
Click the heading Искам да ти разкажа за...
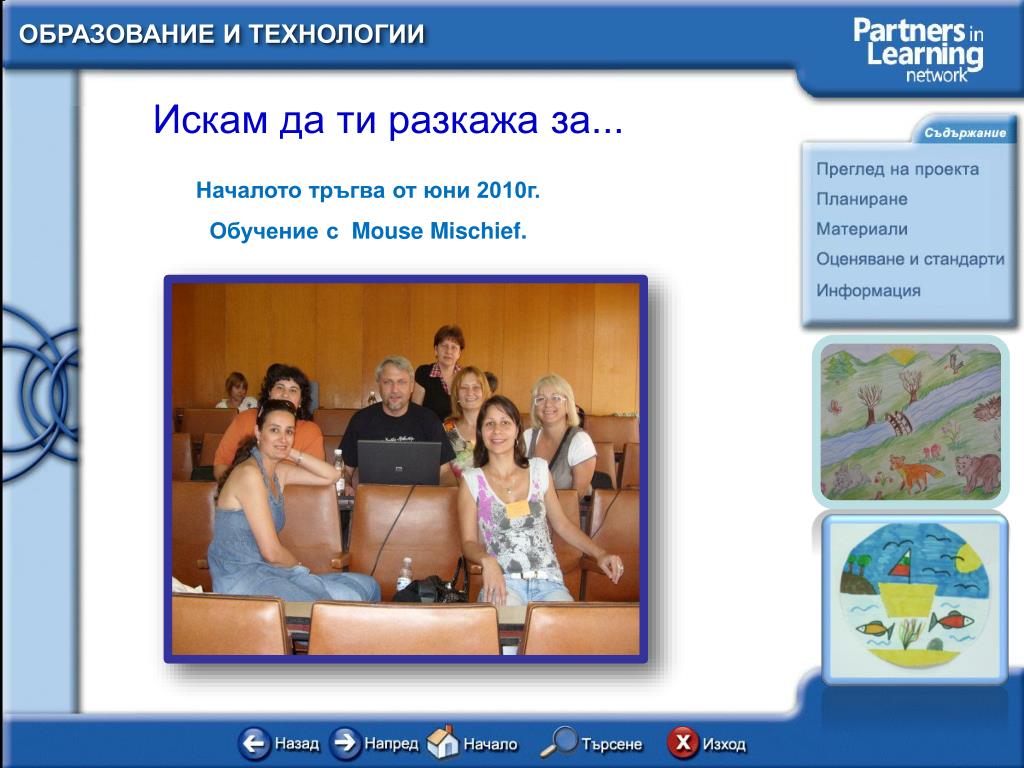tap(388, 120)
